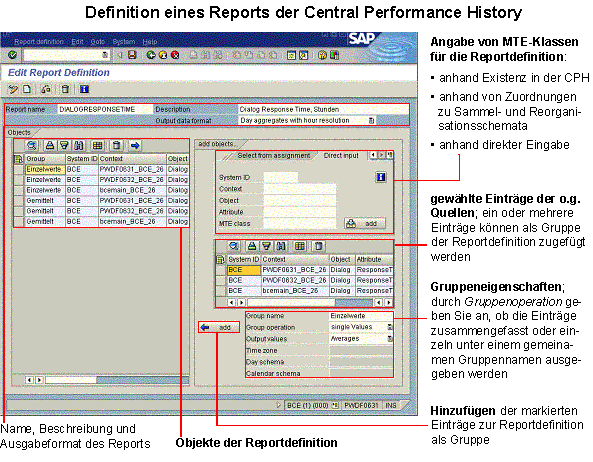Open the Goto menu

pos(97,42)
